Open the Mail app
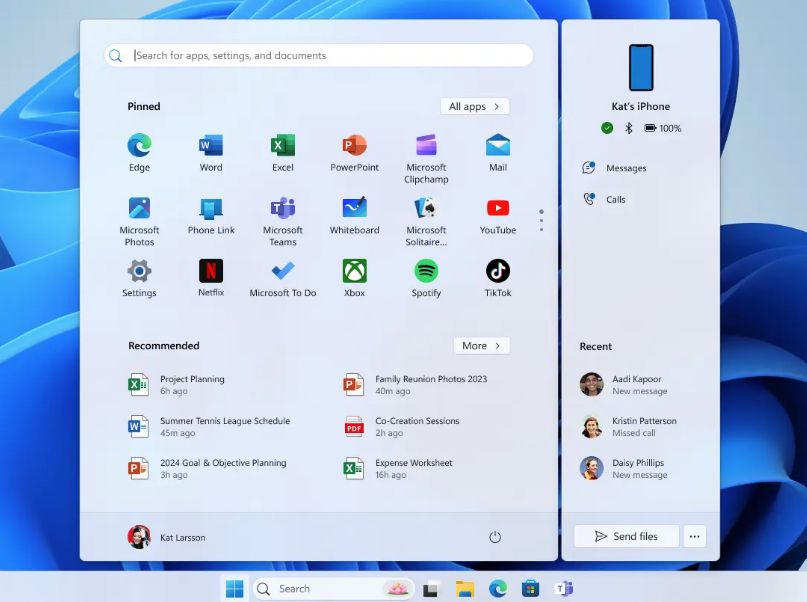 click(498, 153)
